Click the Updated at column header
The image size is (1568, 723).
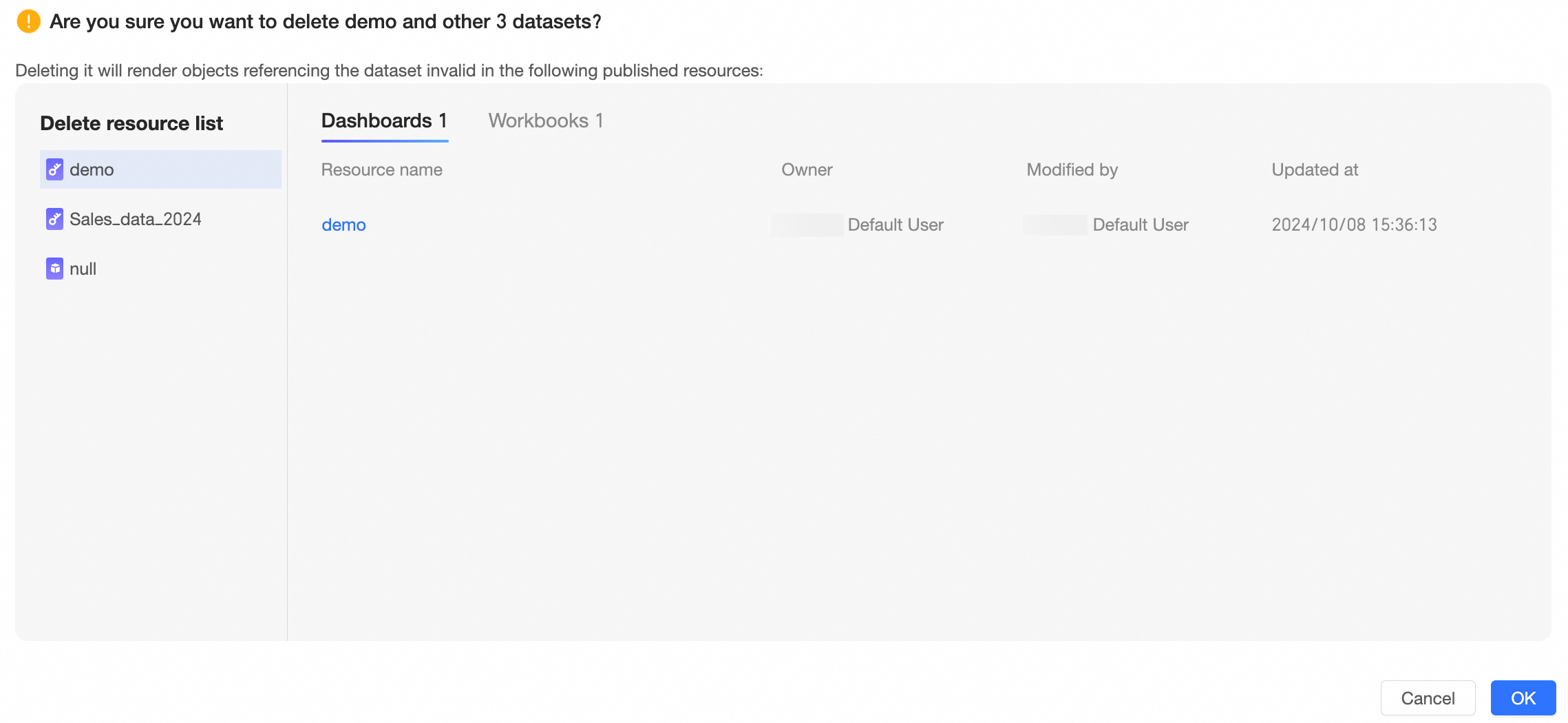tap(1315, 169)
